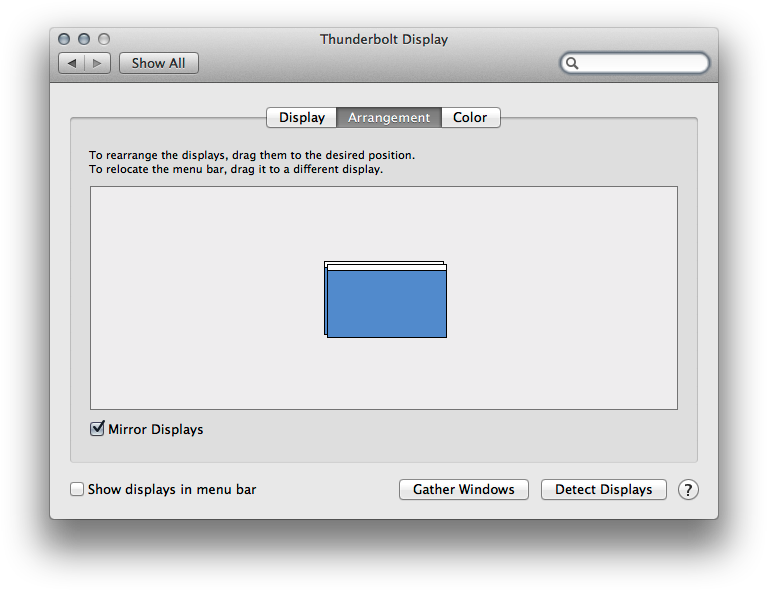The width and height of the screenshot is (767, 590).
Task: Go back using the left arrow button
Action: [72, 63]
